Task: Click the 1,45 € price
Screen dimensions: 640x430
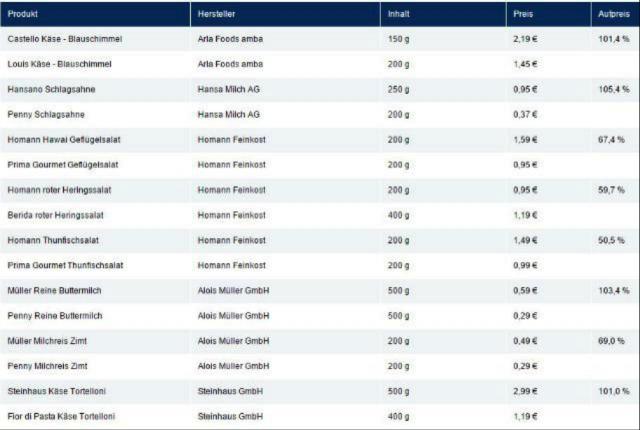Action: (525, 64)
